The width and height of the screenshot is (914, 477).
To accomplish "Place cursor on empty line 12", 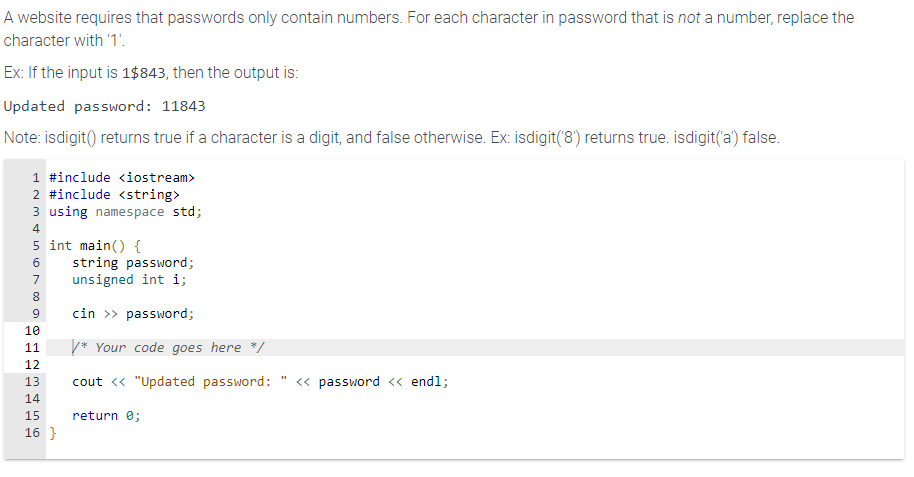I will (x=475, y=364).
